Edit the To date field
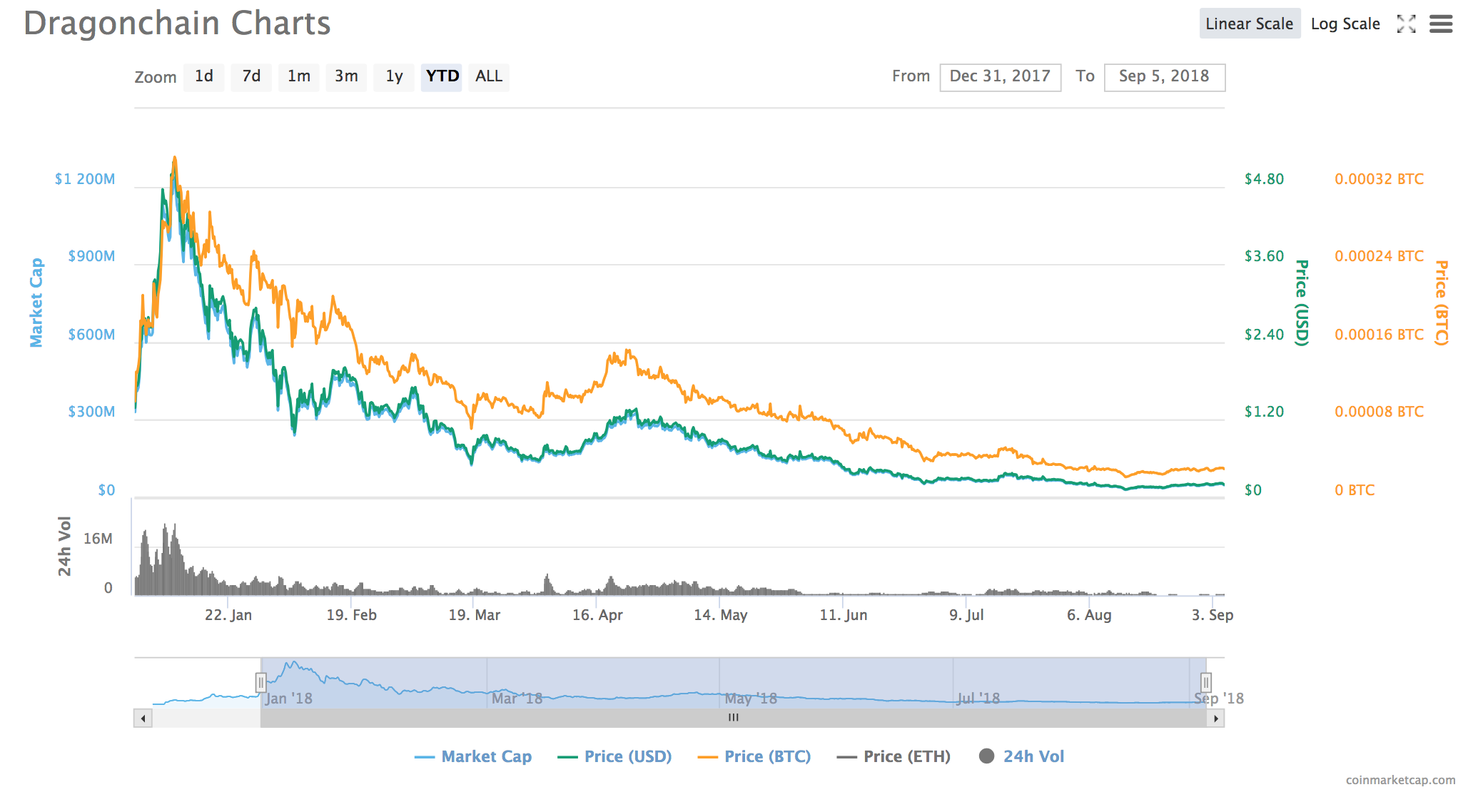Viewport: 1473px width, 812px height. point(1164,77)
